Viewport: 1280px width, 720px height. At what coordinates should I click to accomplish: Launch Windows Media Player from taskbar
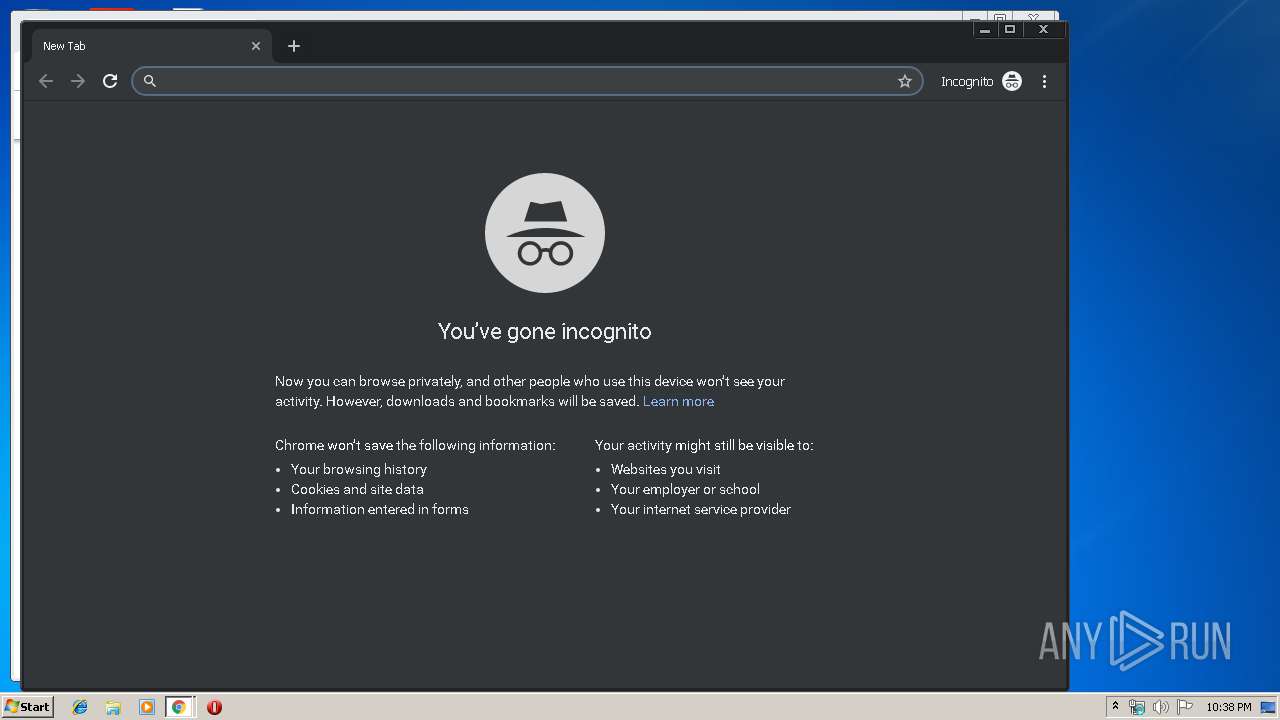[146, 707]
